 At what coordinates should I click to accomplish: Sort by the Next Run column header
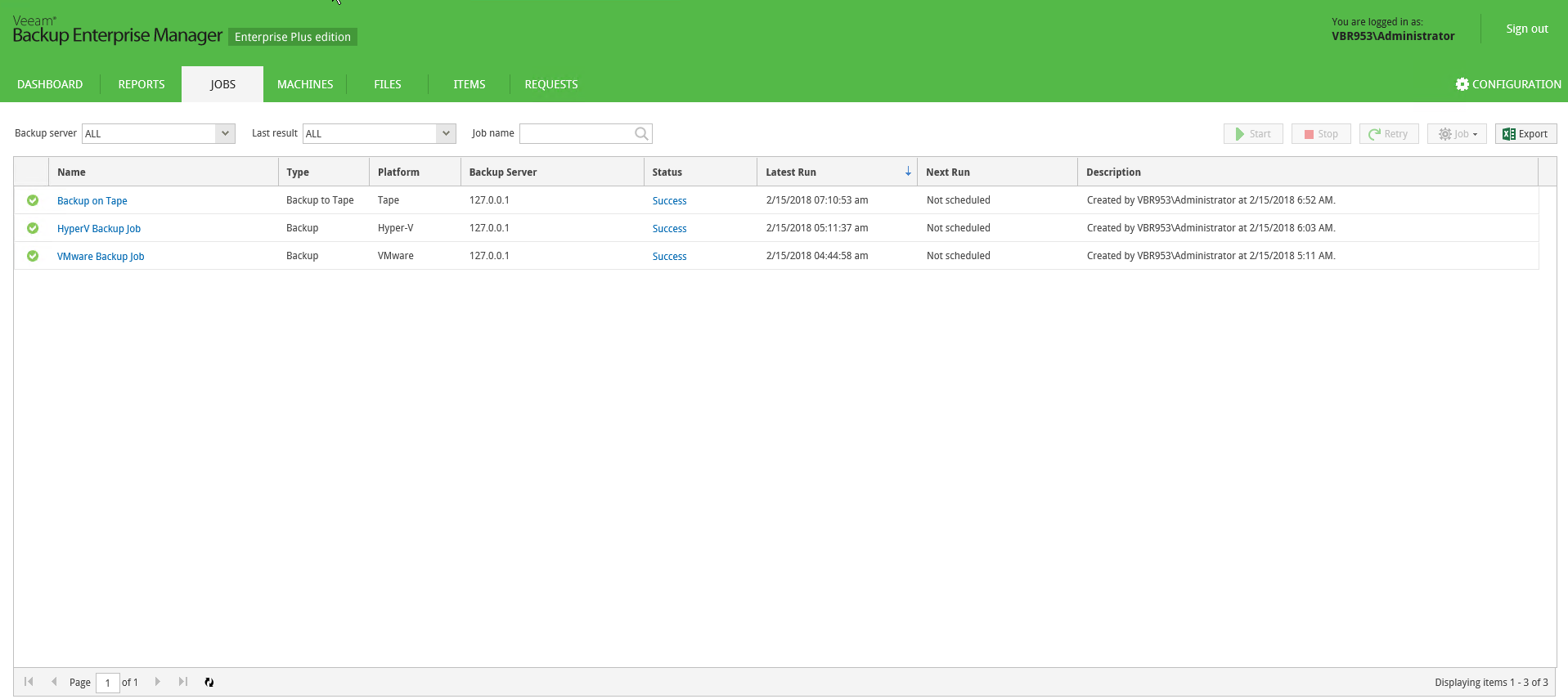[x=998, y=172]
